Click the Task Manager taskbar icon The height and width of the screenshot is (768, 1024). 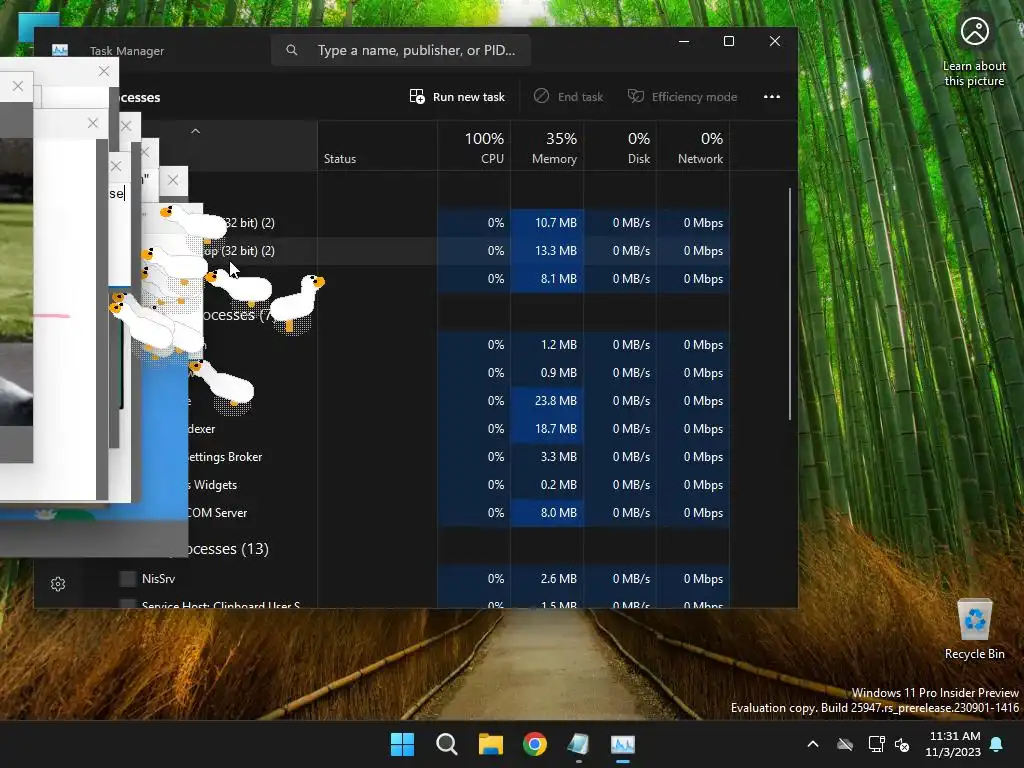623,744
